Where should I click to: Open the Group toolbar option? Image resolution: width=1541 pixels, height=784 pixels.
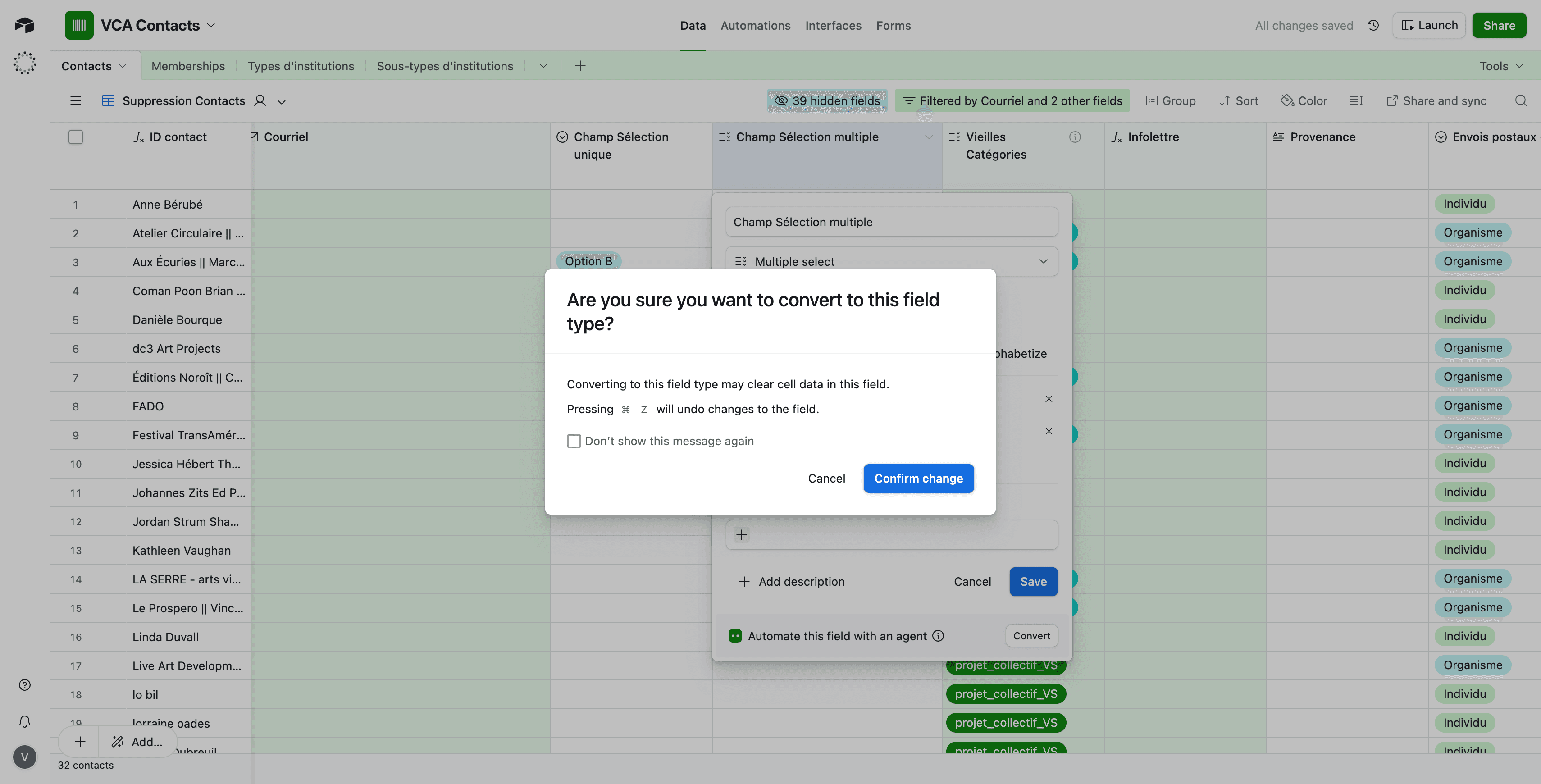pos(1170,100)
